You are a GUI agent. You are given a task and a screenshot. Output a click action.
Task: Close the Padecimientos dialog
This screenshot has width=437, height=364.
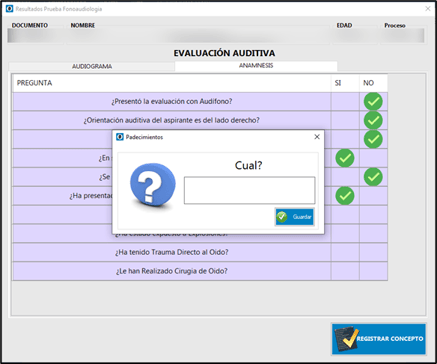pos(317,137)
